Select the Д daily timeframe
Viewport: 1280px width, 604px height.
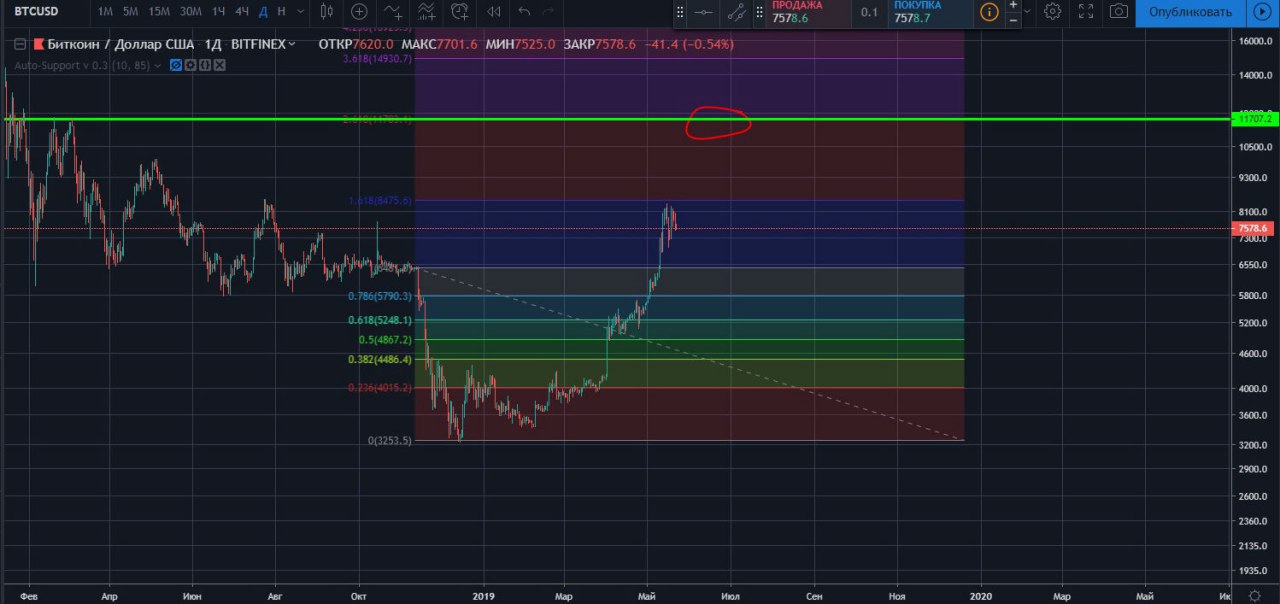(x=263, y=11)
